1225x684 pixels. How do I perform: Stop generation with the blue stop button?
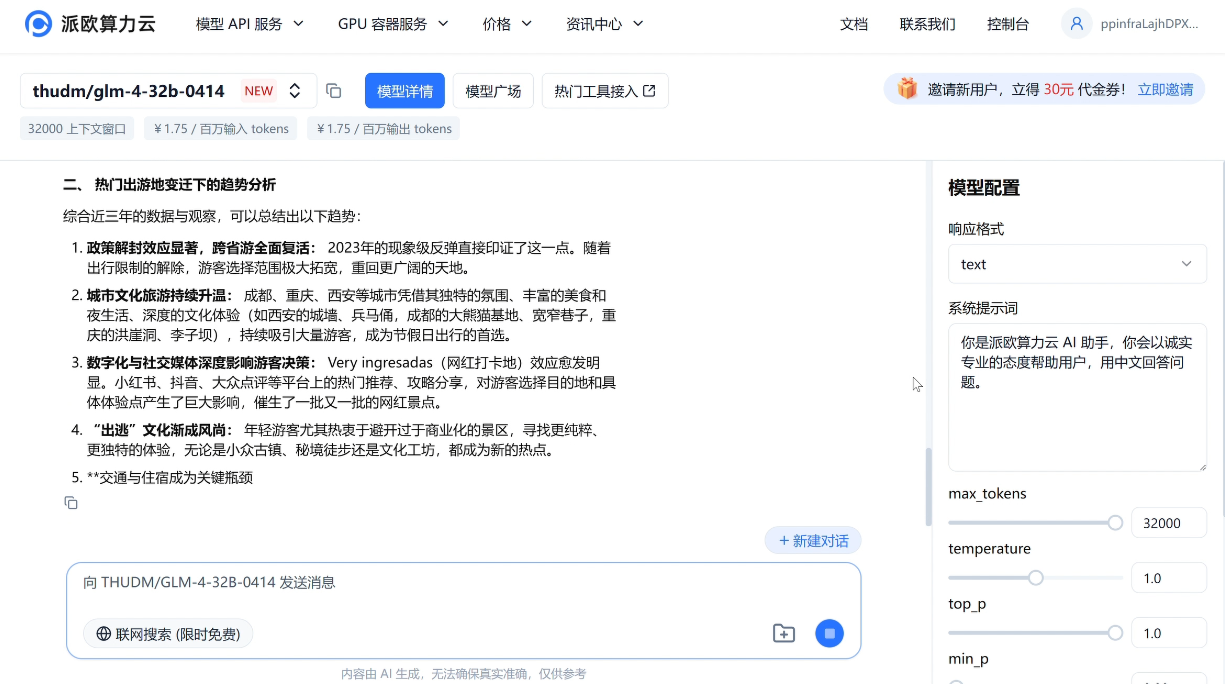[x=829, y=633]
